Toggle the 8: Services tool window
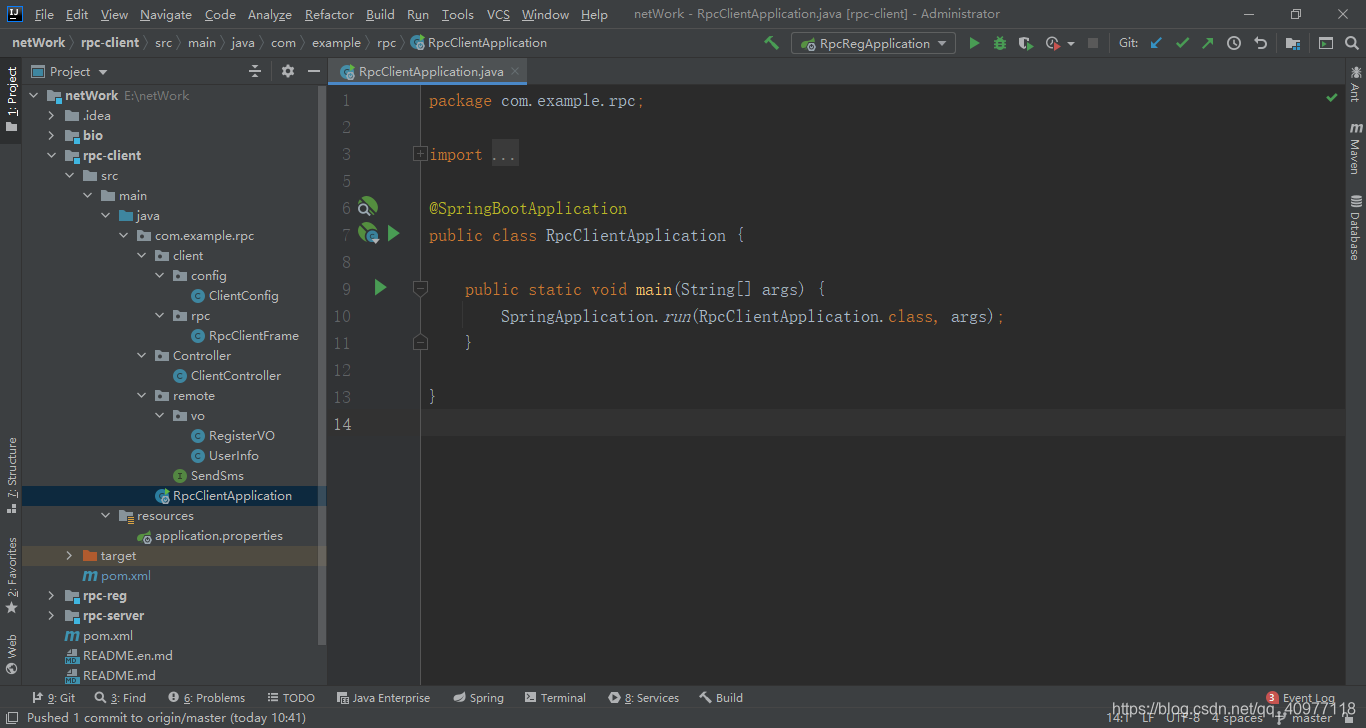This screenshot has width=1366, height=728. (644, 698)
